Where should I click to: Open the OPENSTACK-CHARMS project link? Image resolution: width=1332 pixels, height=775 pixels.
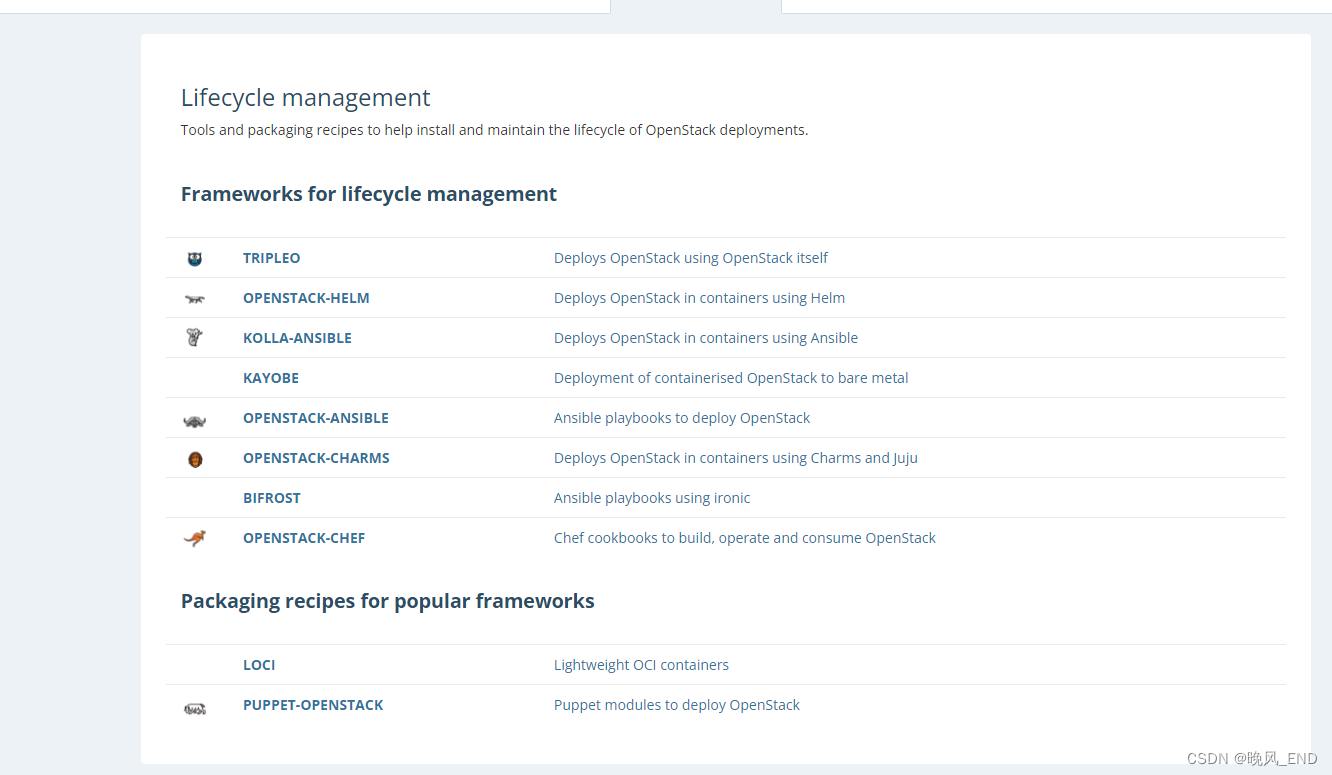316,458
